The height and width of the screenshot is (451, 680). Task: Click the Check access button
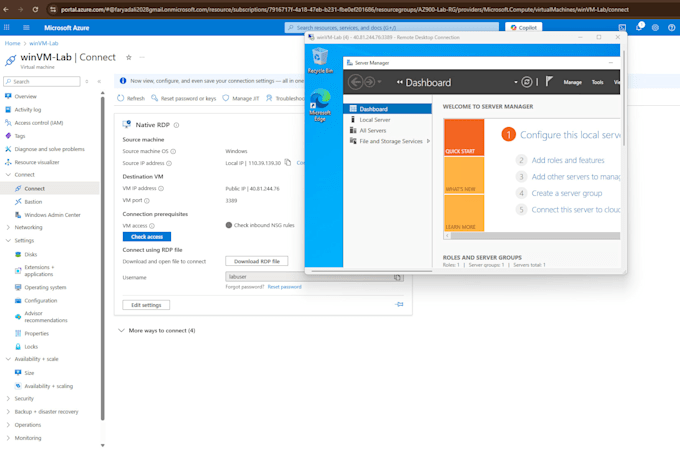147,237
